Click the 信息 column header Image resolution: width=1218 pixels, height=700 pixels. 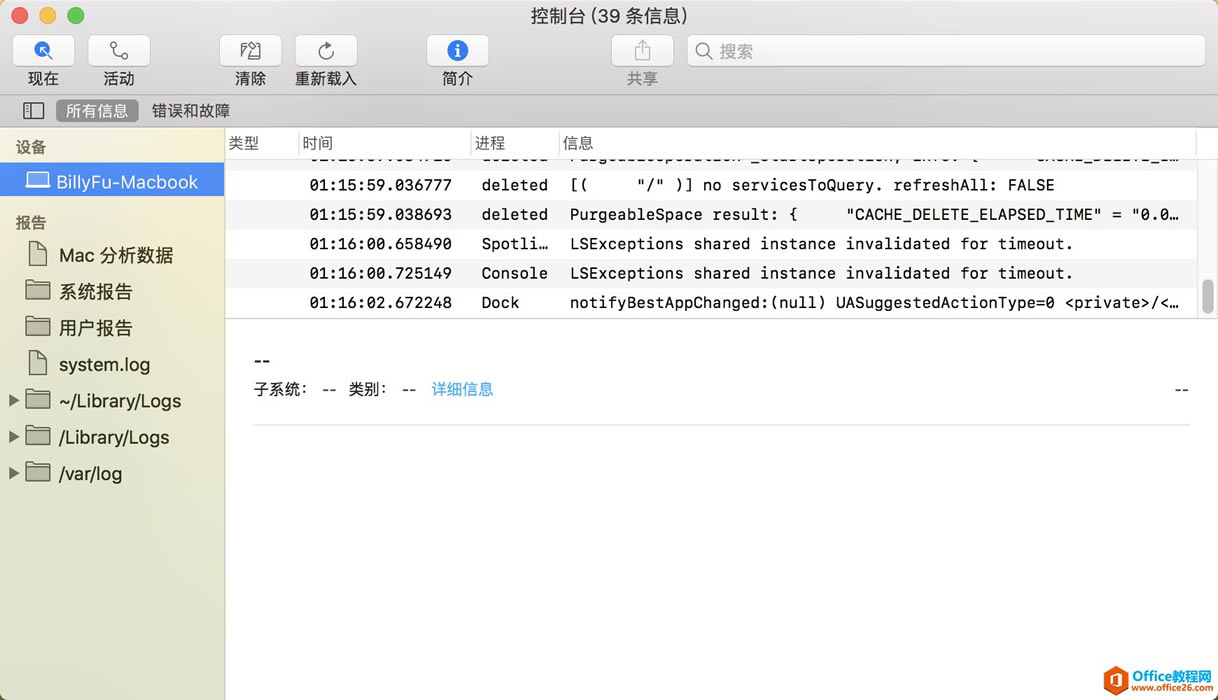[877, 143]
